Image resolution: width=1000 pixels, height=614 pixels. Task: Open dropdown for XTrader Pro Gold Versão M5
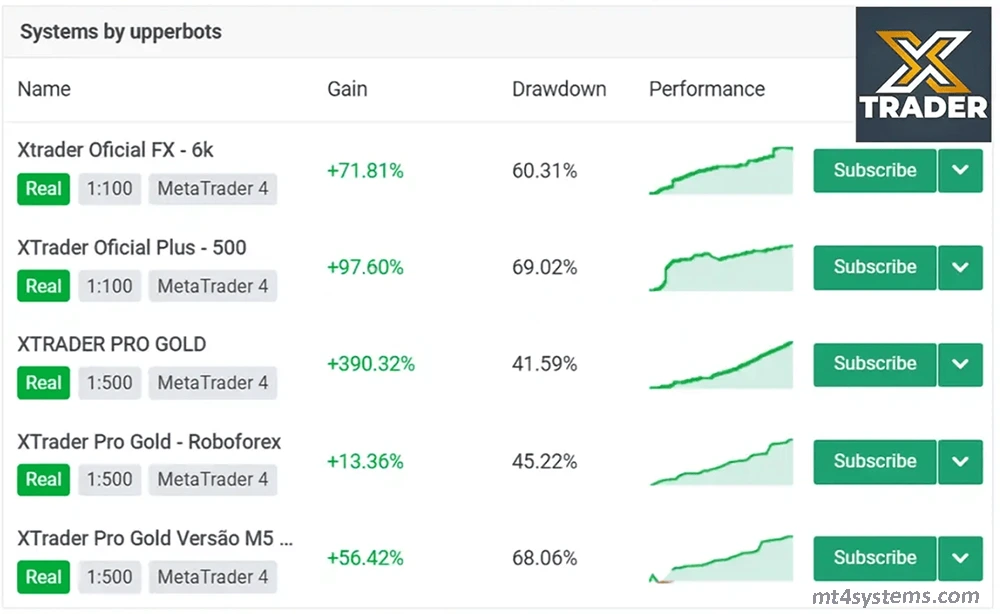pos(960,558)
